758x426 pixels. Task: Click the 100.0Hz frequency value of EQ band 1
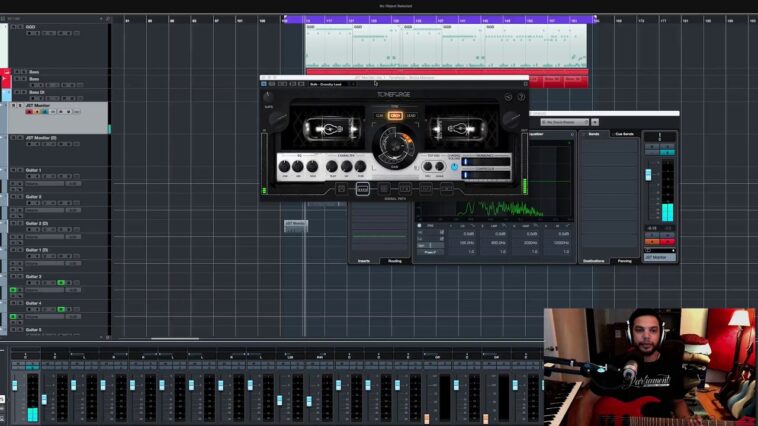coord(466,243)
